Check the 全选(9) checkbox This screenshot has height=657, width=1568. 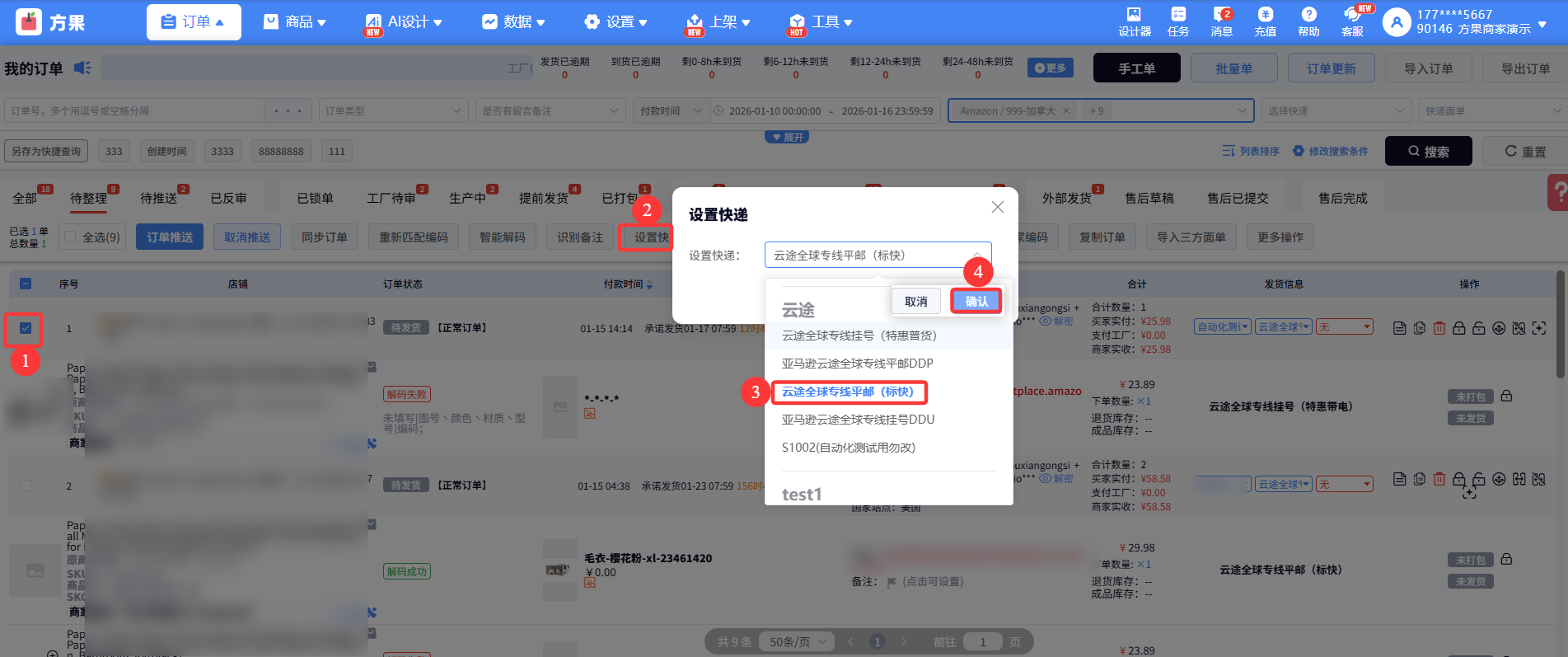[71, 237]
